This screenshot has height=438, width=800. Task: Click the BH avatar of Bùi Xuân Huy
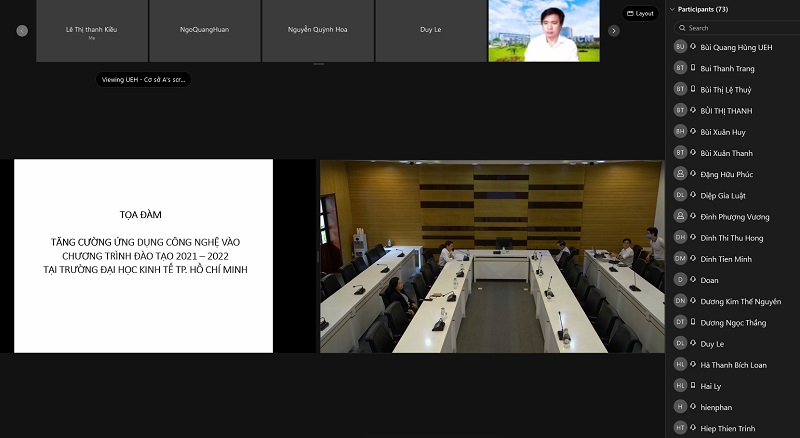tap(680, 131)
